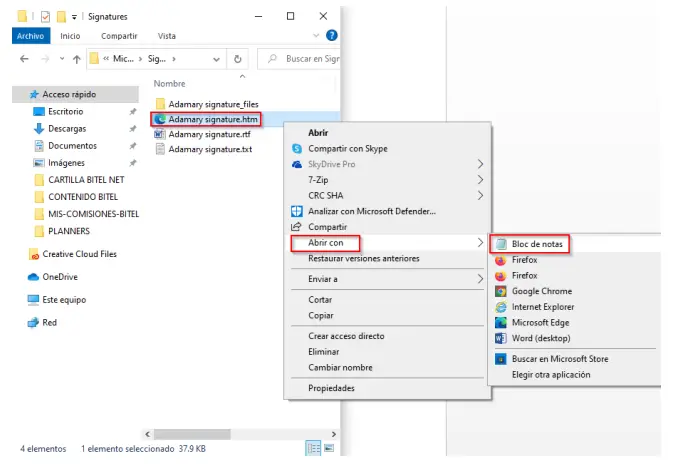
Task: Expand the CRC SHA submenu
Action: 388,196
